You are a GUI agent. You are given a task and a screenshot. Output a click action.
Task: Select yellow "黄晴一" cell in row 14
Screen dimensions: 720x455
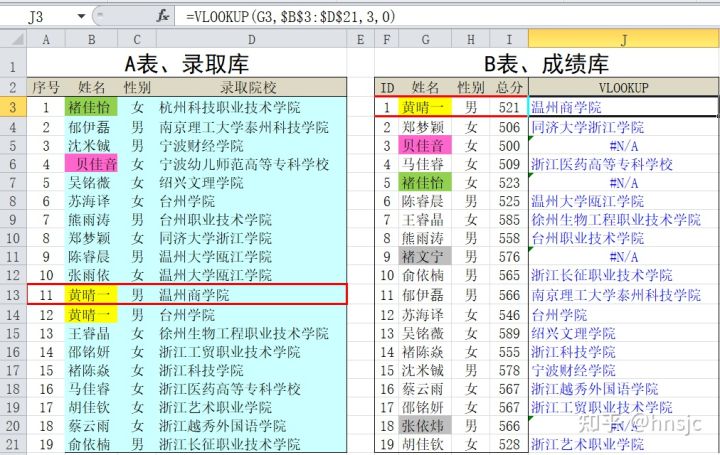click(91, 315)
